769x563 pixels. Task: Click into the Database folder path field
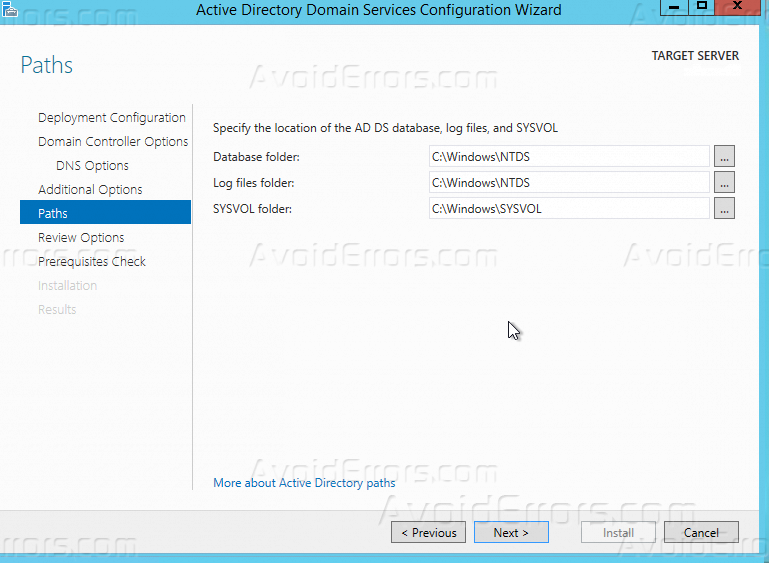(568, 156)
